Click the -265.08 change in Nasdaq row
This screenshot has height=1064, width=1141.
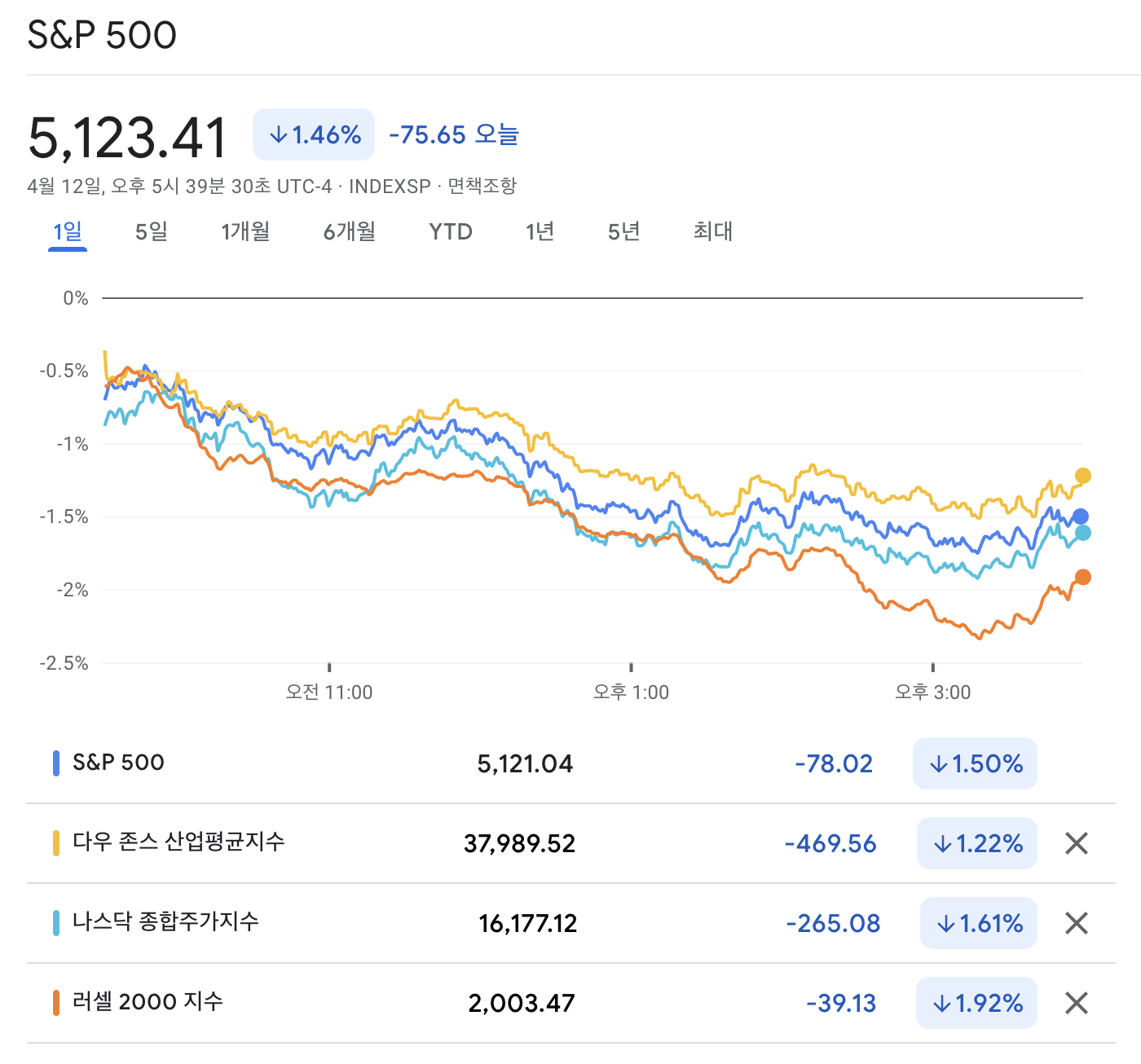click(833, 923)
